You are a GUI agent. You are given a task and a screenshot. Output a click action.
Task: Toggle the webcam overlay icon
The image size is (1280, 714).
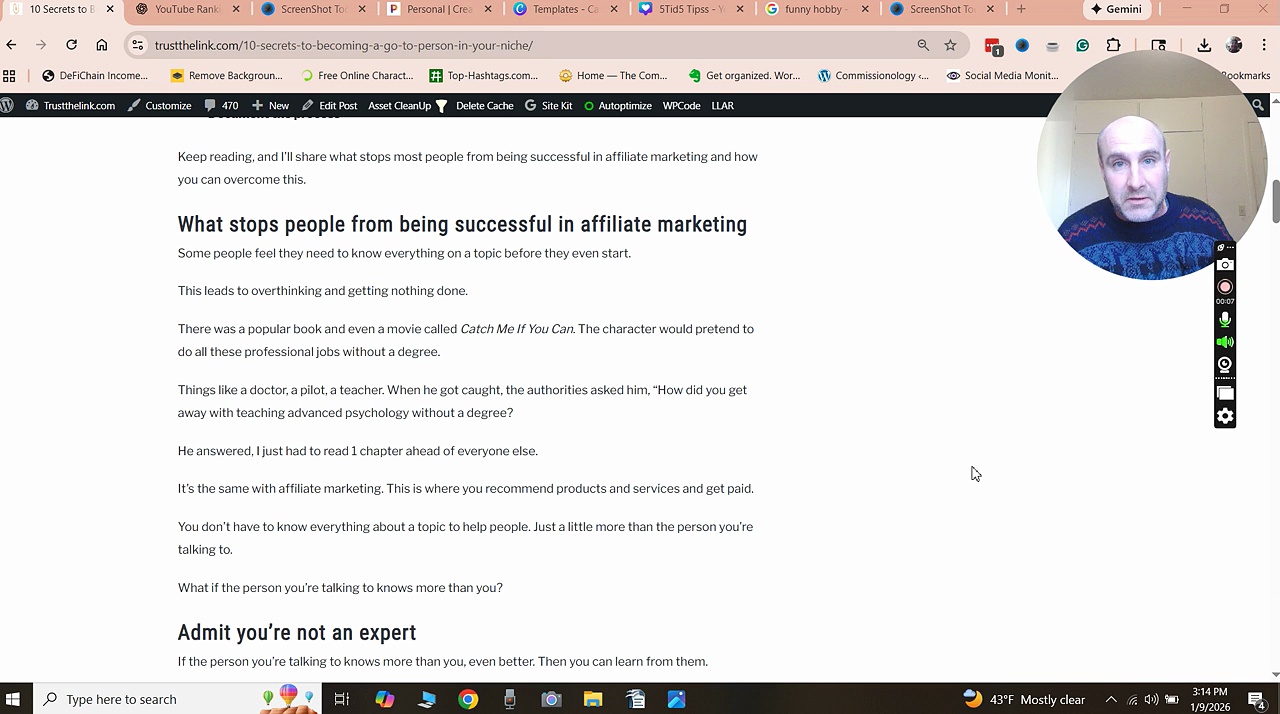1225,365
